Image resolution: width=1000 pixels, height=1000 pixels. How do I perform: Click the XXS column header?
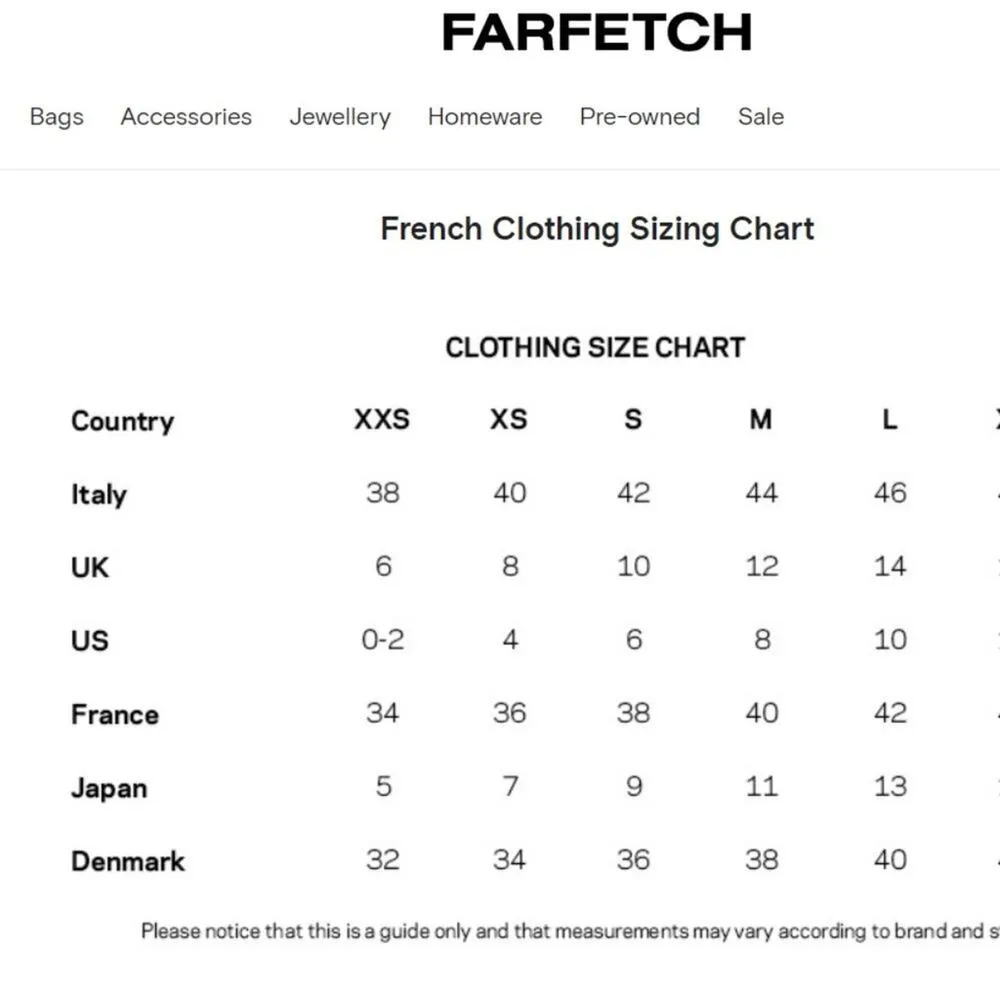click(x=382, y=419)
